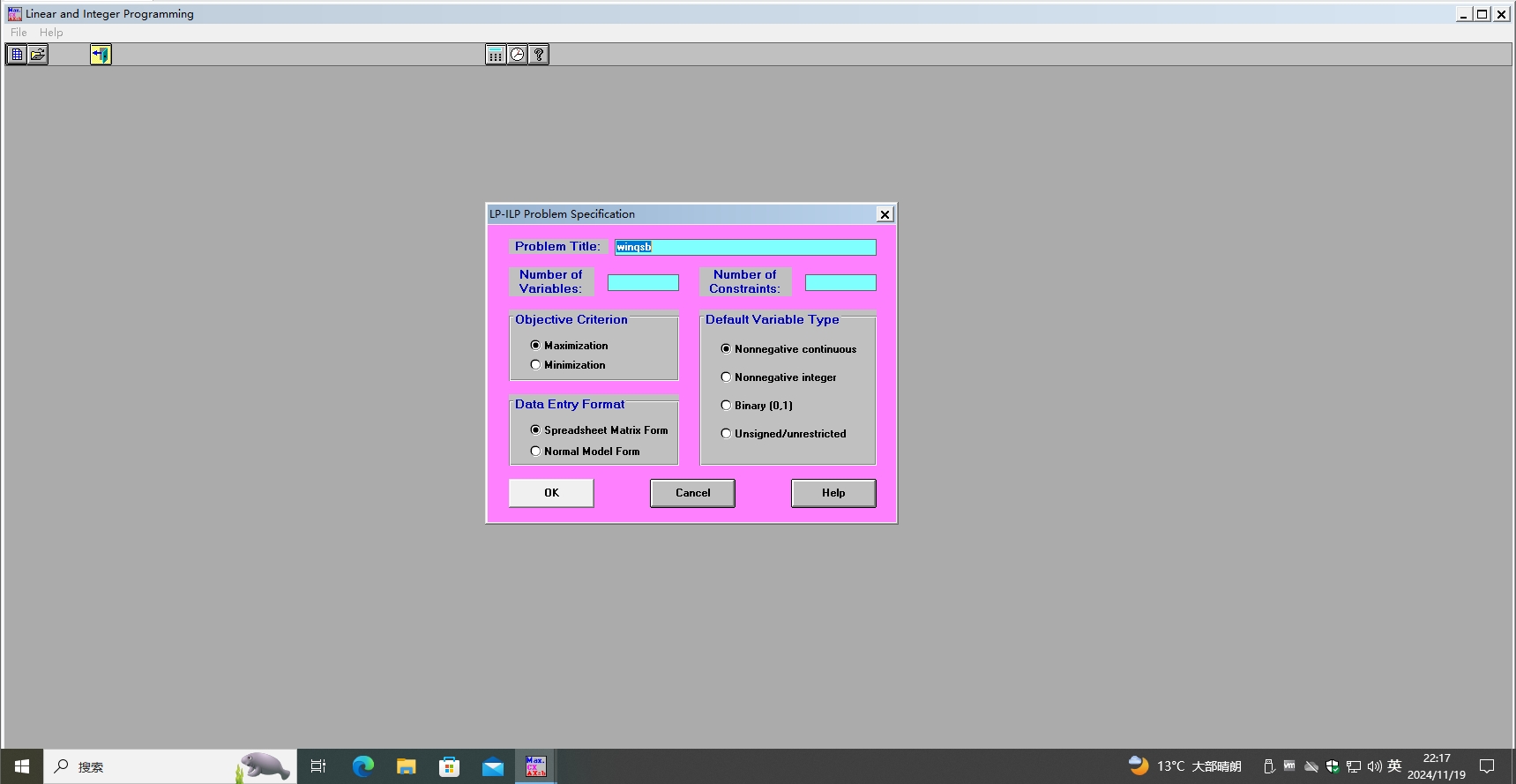Open the calculator tool icon
The image size is (1516, 784).
(x=496, y=55)
